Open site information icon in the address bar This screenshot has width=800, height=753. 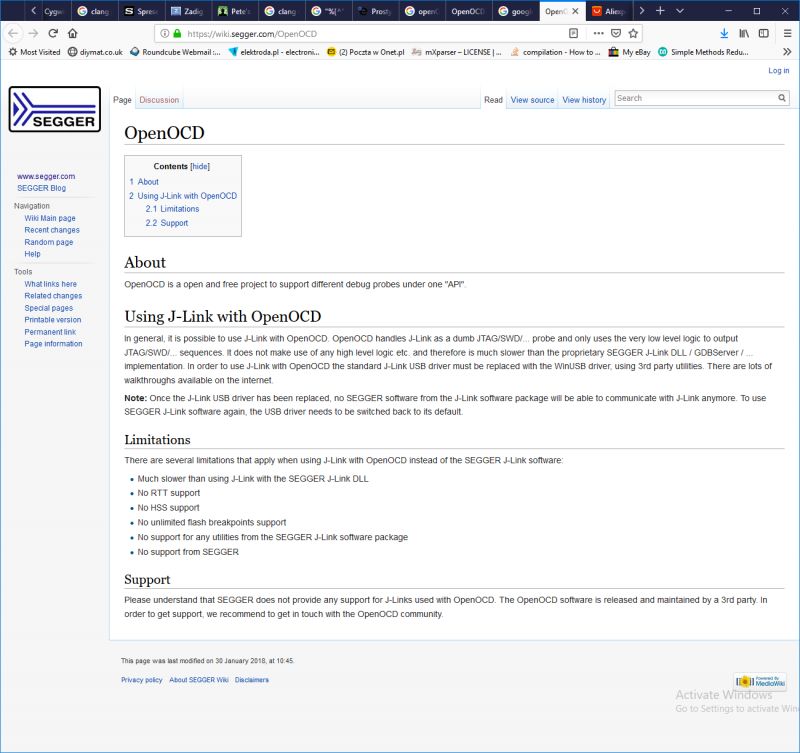coord(164,34)
